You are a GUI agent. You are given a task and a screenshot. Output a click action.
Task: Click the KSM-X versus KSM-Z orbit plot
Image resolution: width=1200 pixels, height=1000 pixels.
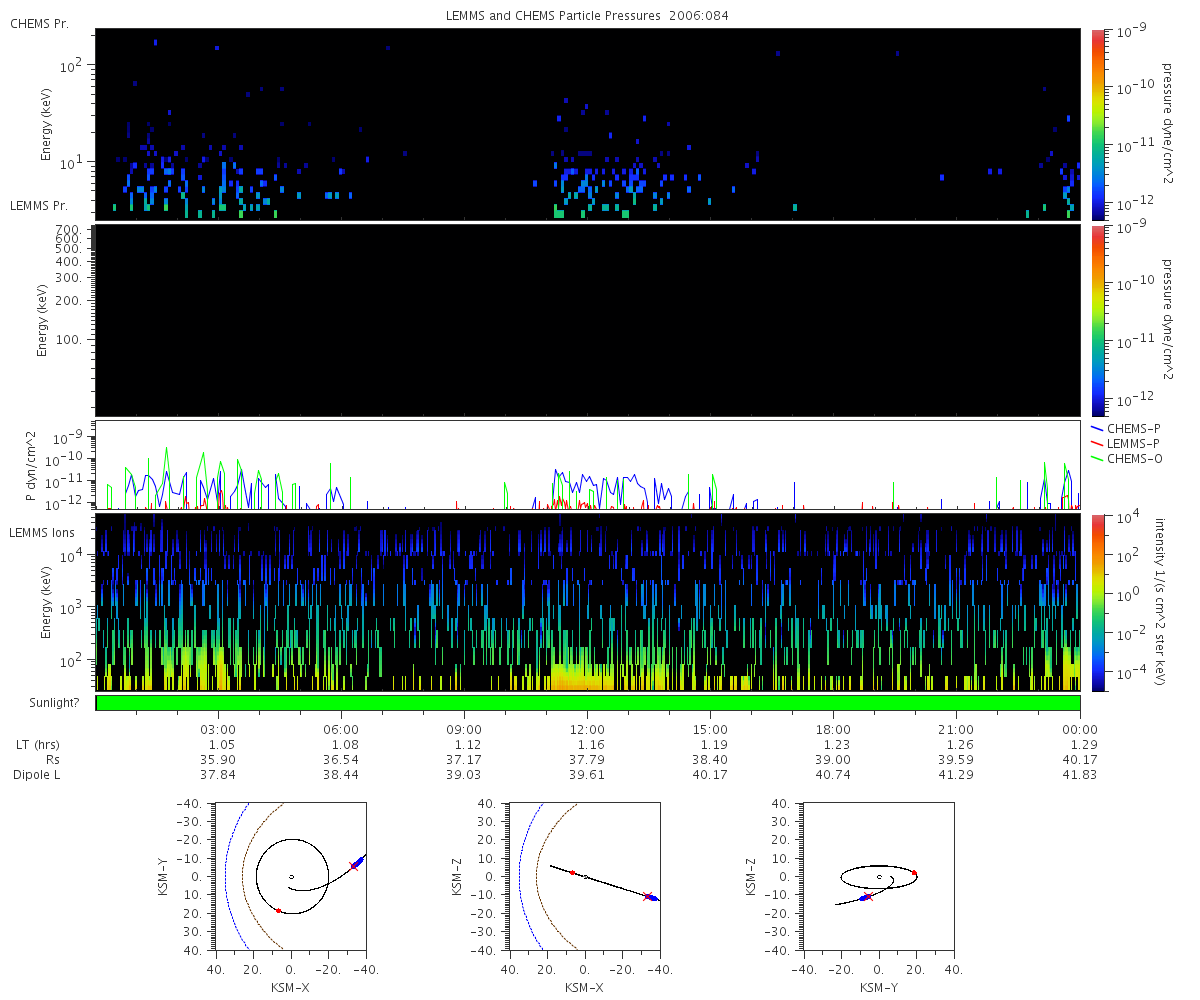pos(585,877)
